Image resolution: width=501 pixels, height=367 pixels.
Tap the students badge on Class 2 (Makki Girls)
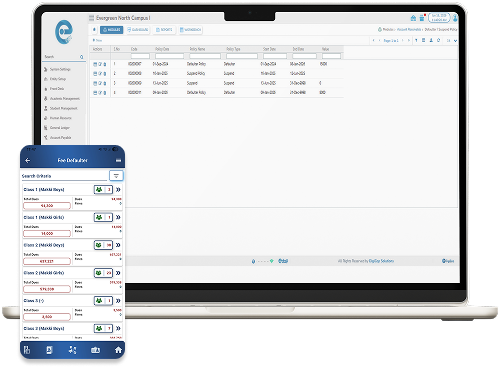(103, 273)
